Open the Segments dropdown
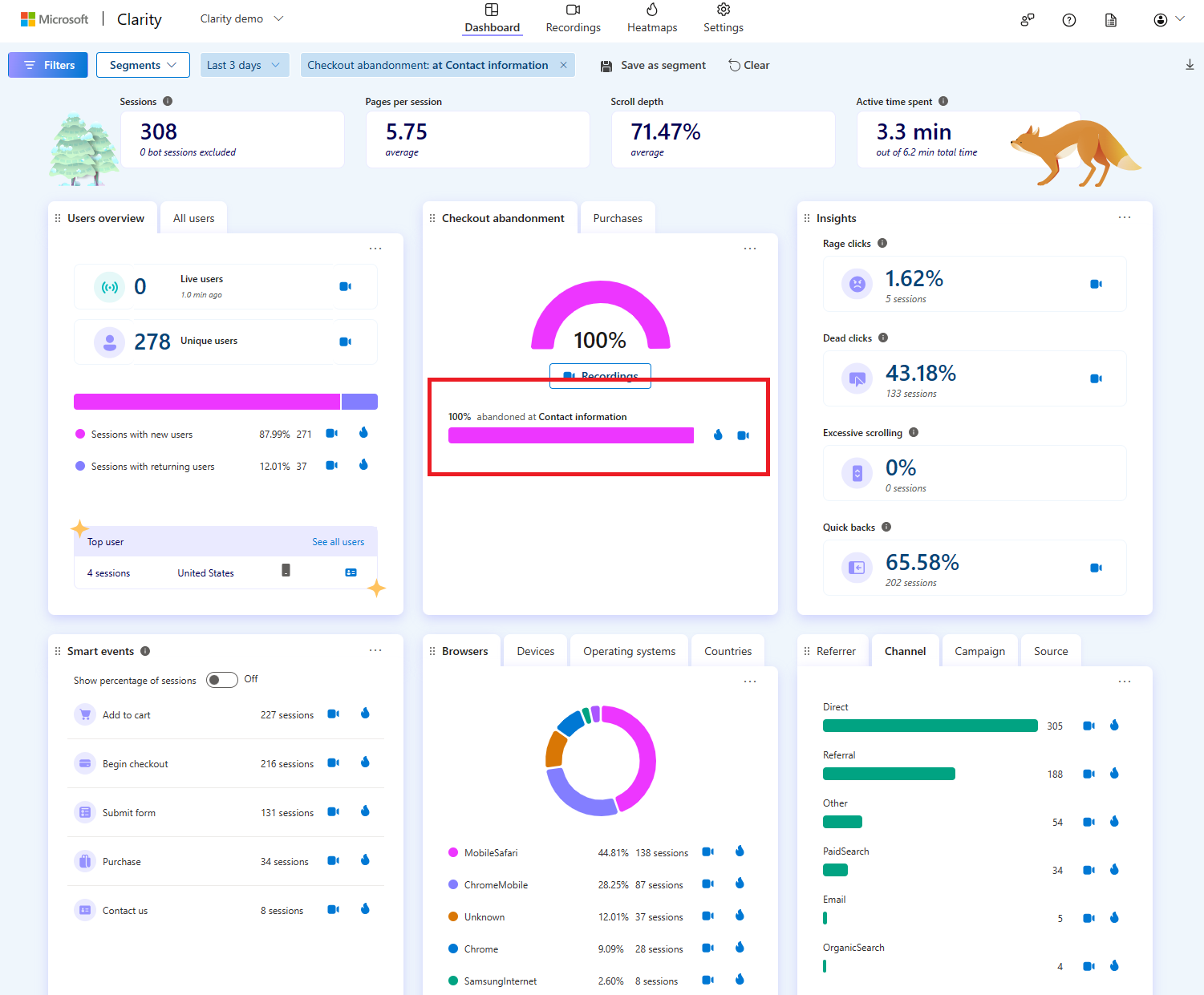This screenshot has width=1204, height=995. pos(143,65)
